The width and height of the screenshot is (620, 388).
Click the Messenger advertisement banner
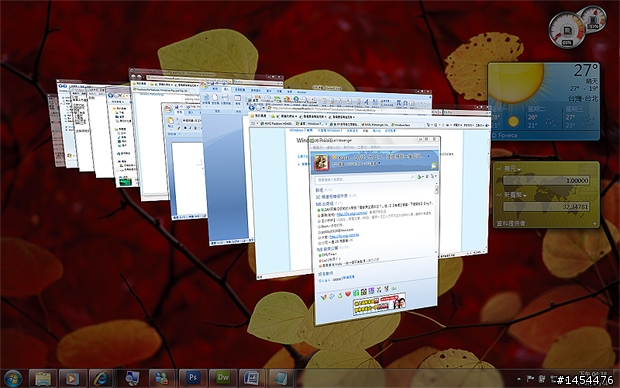(x=379, y=303)
